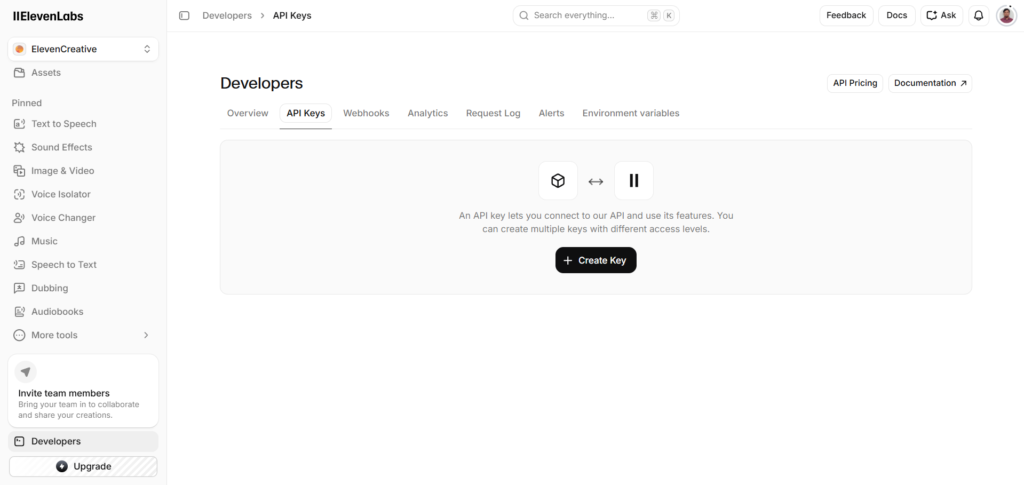Switch to the Overview tab

click(x=248, y=113)
